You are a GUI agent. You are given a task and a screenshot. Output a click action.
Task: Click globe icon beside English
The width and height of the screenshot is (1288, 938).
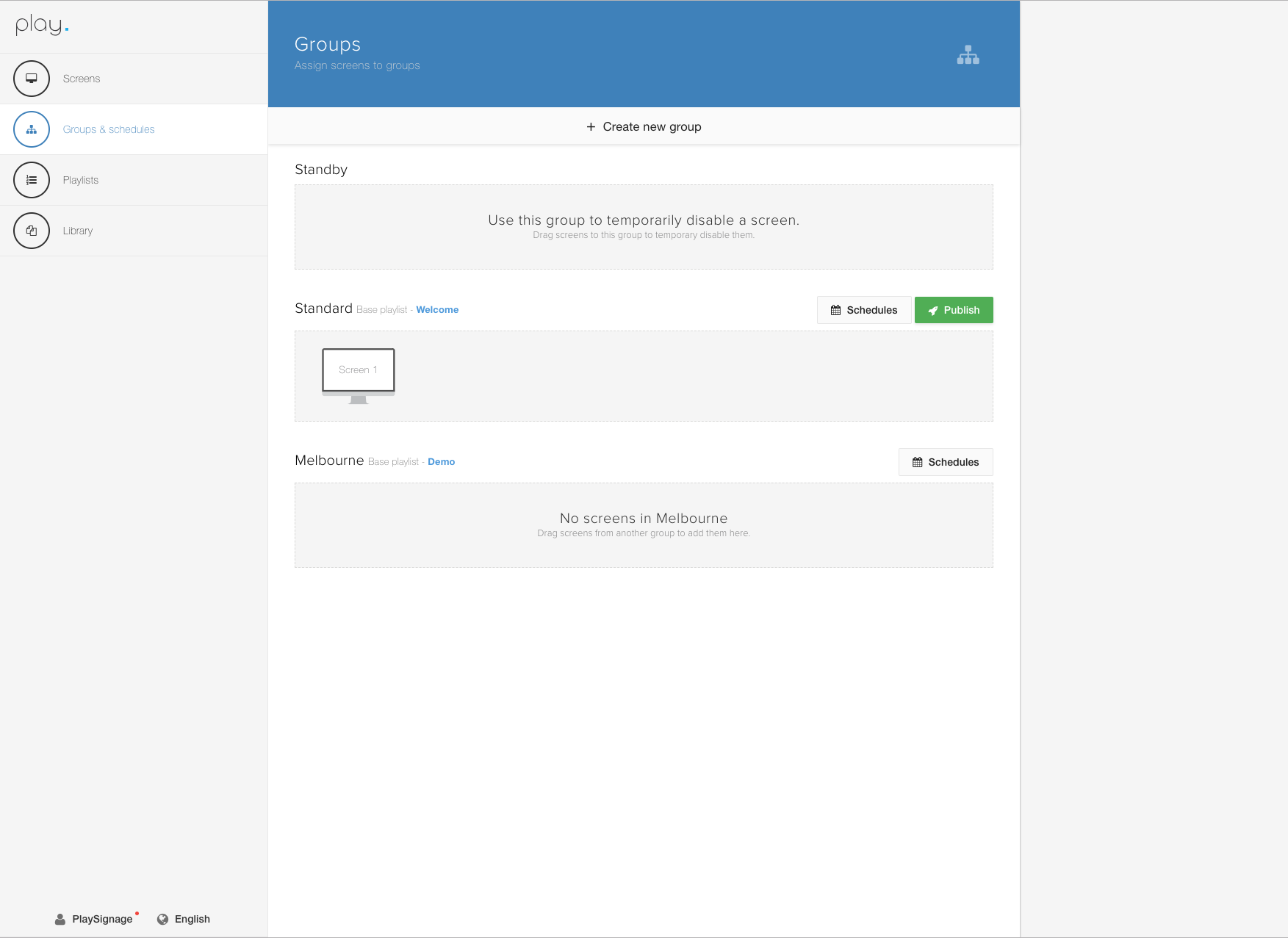(x=162, y=920)
